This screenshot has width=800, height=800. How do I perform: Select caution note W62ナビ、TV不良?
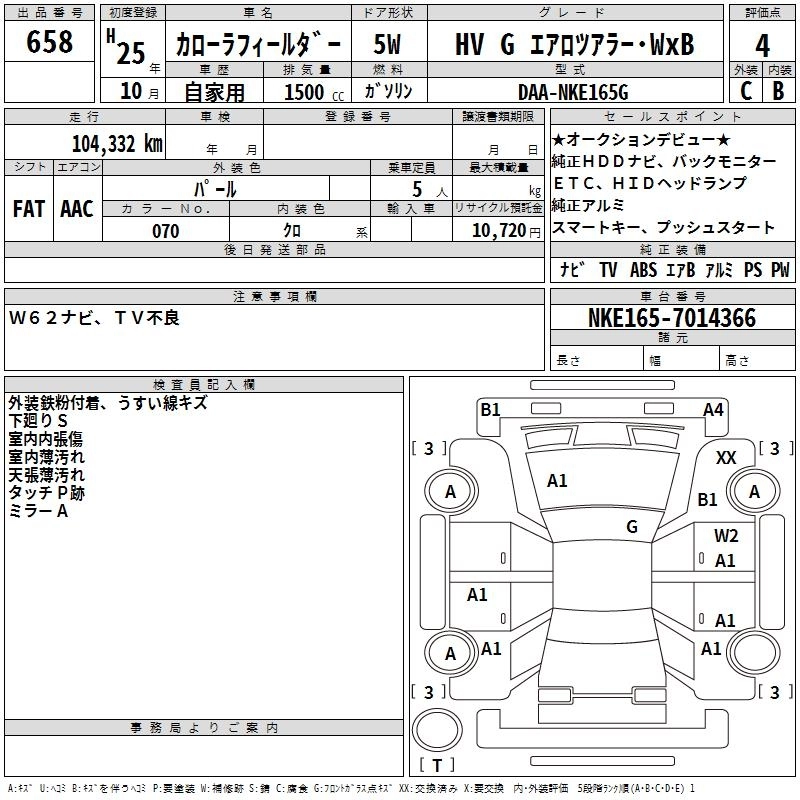94,318
